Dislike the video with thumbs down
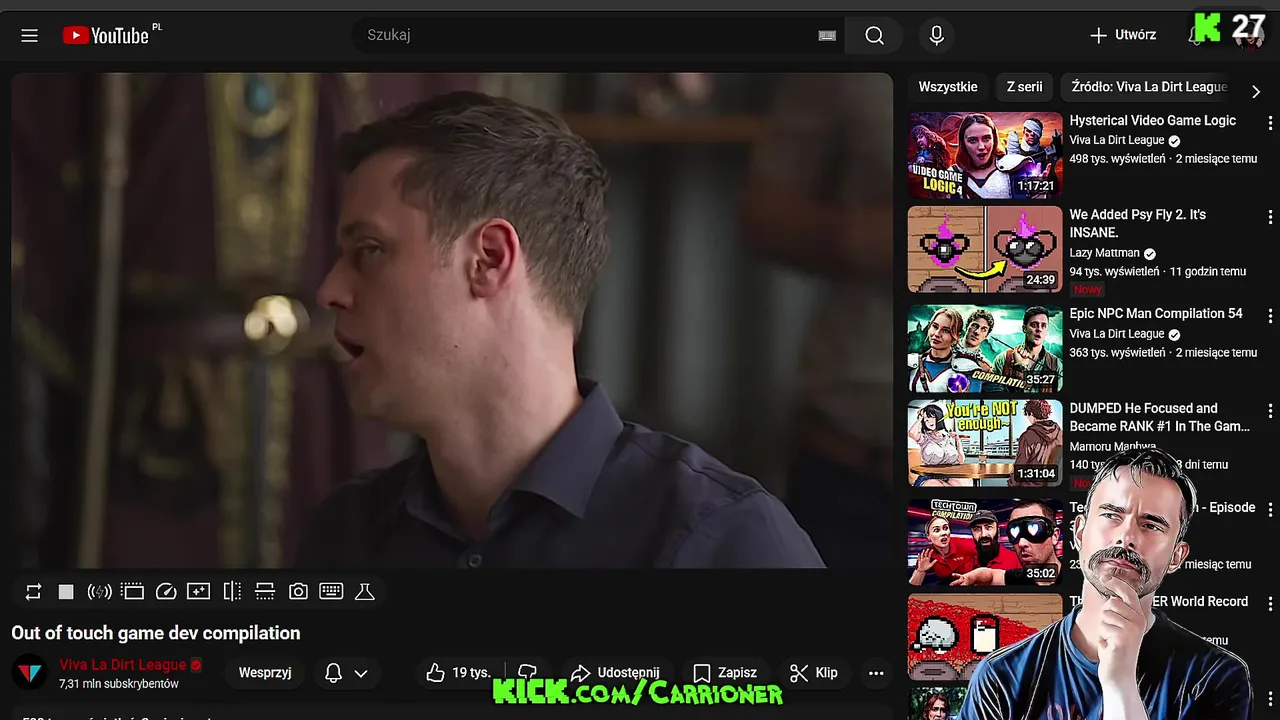This screenshot has width=1280, height=720. [528, 673]
